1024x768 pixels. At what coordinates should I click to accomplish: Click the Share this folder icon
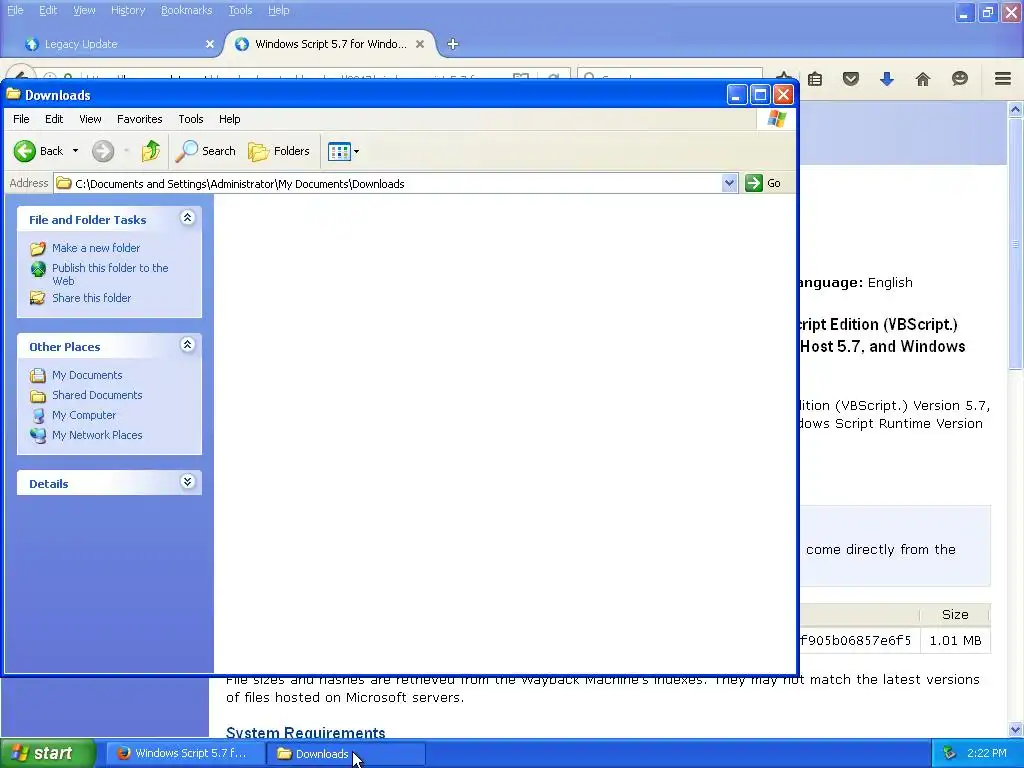point(38,298)
